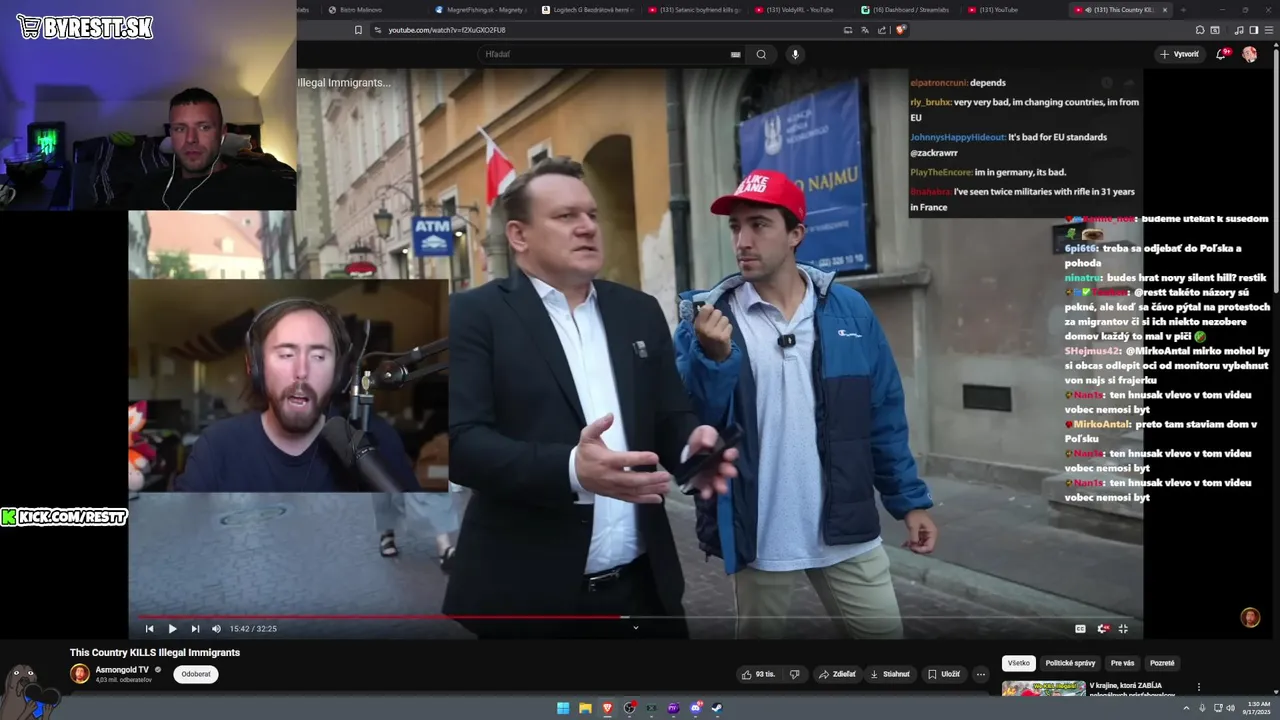Toggle browser sidebar panel icon
Viewport: 1280px width, 720px height.
pos(1254,30)
